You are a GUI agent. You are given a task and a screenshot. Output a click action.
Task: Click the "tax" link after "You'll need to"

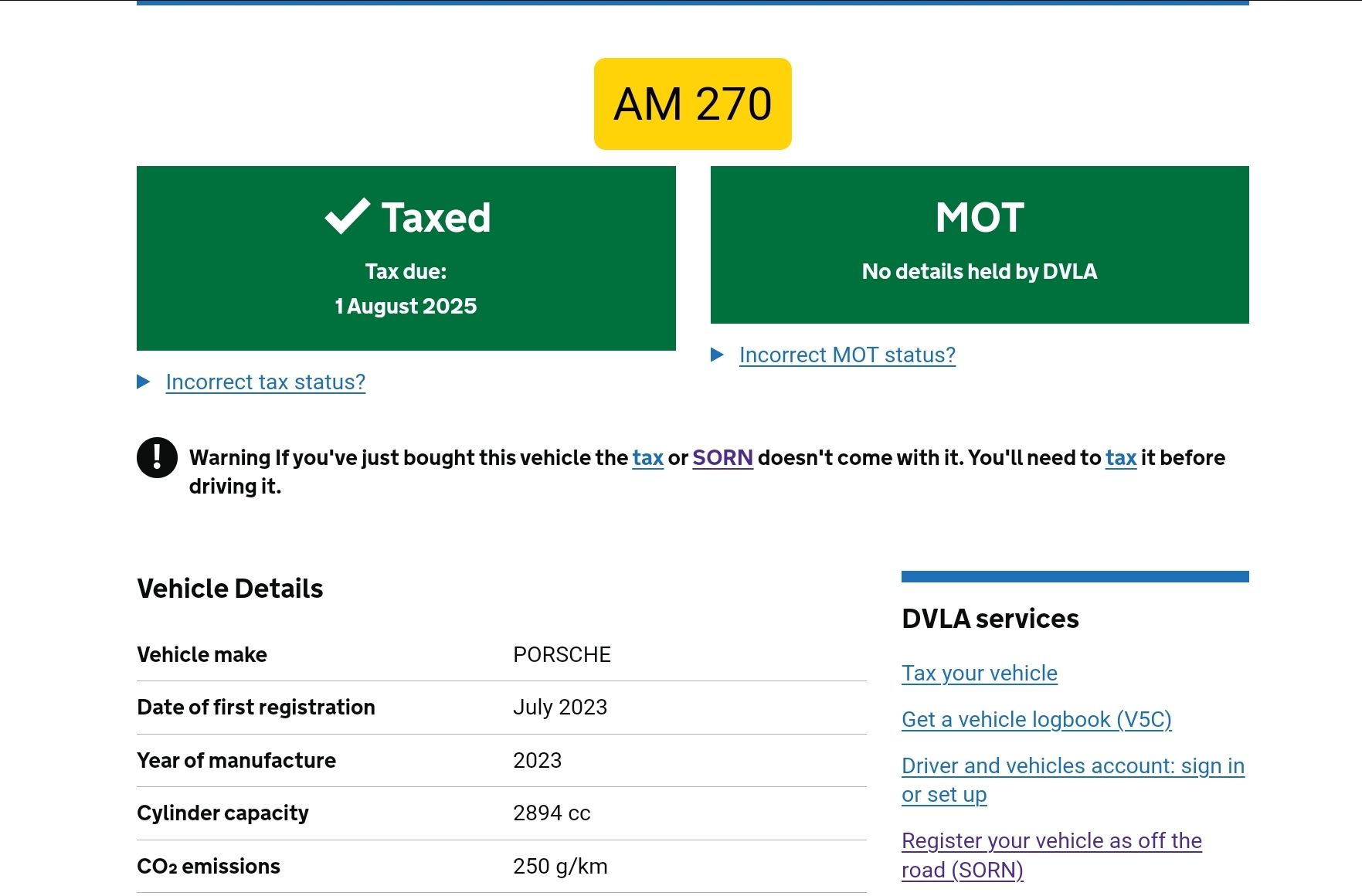point(1120,458)
